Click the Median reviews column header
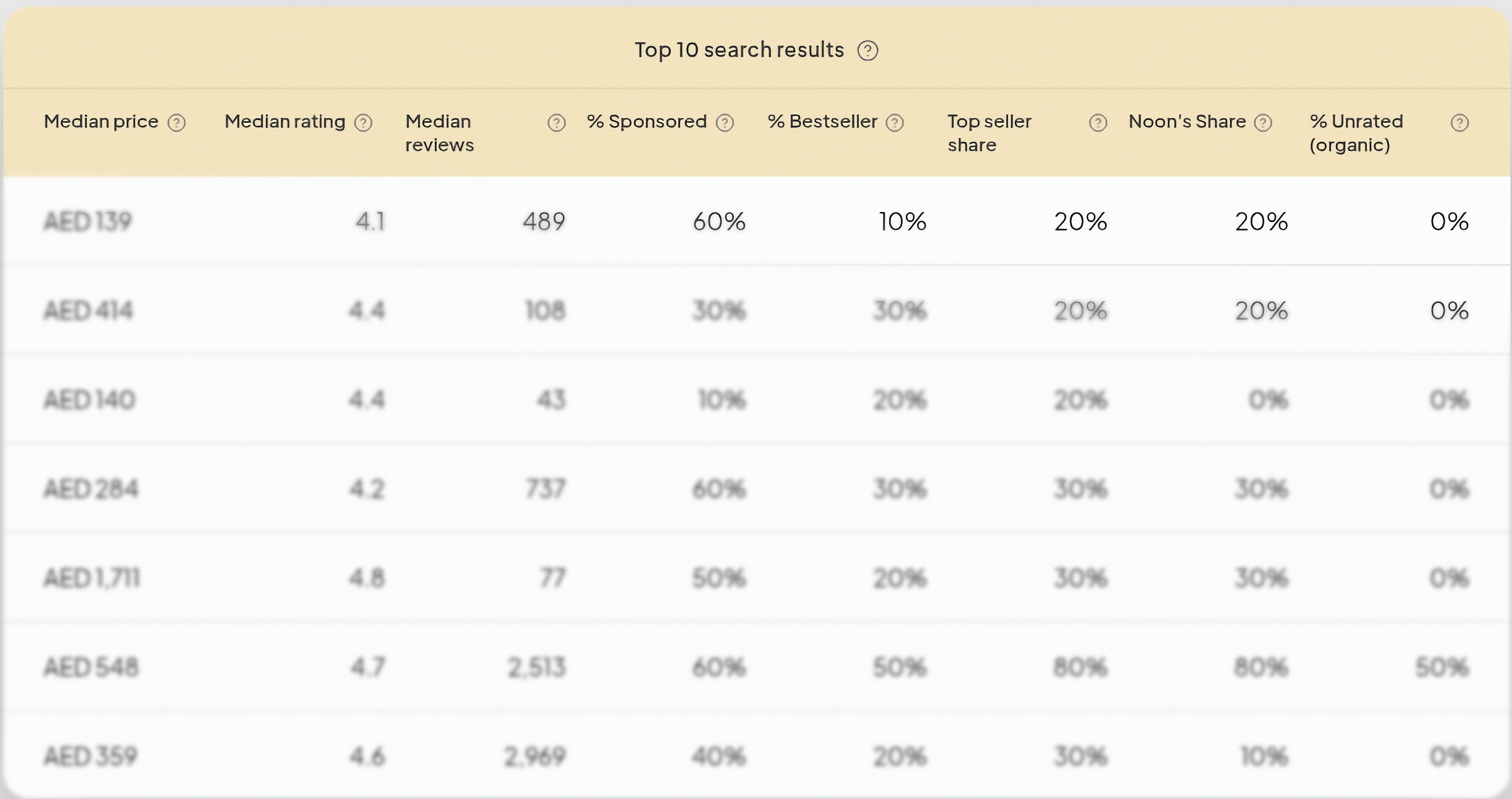This screenshot has width=1512, height=799. click(439, 133)
